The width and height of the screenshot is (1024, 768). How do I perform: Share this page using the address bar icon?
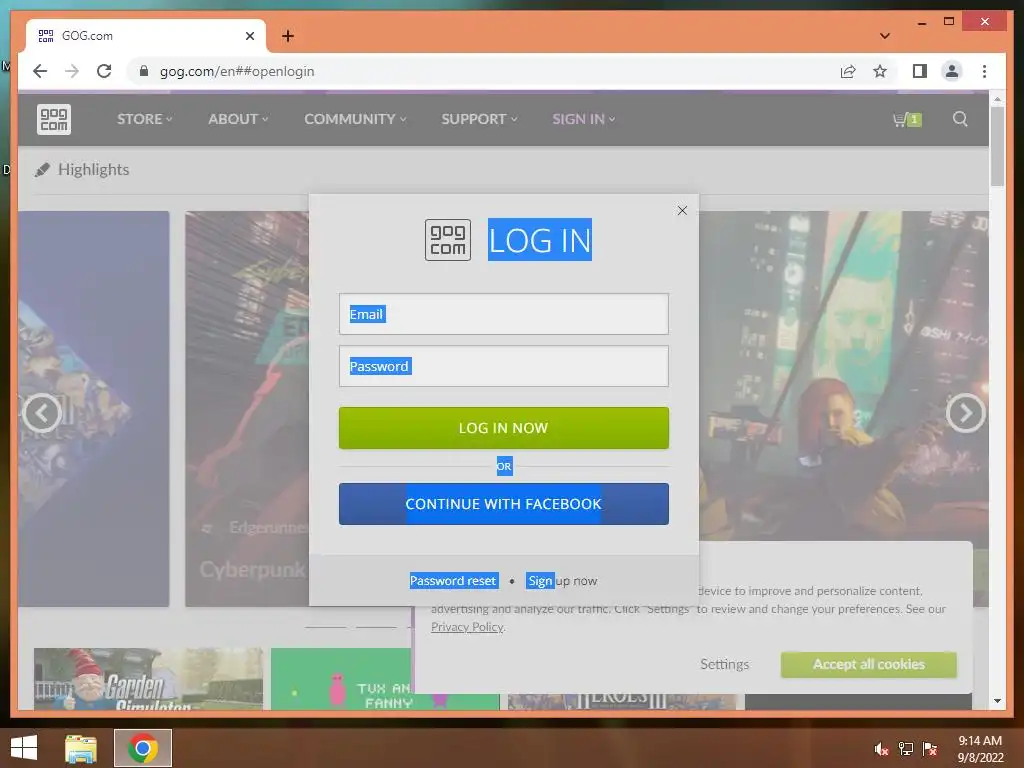(x=848, y=71)
